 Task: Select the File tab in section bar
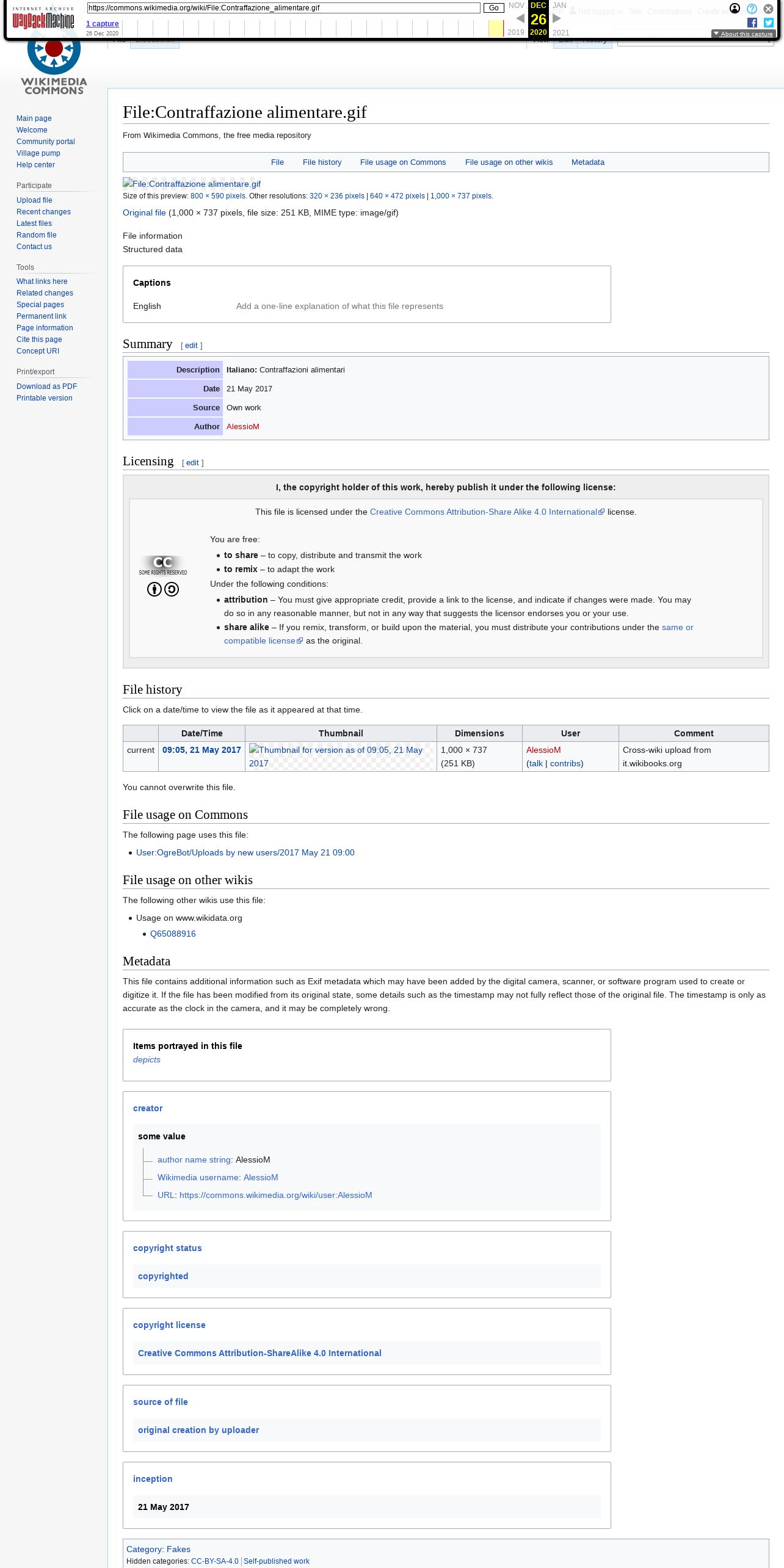click(x=277, y=162)
